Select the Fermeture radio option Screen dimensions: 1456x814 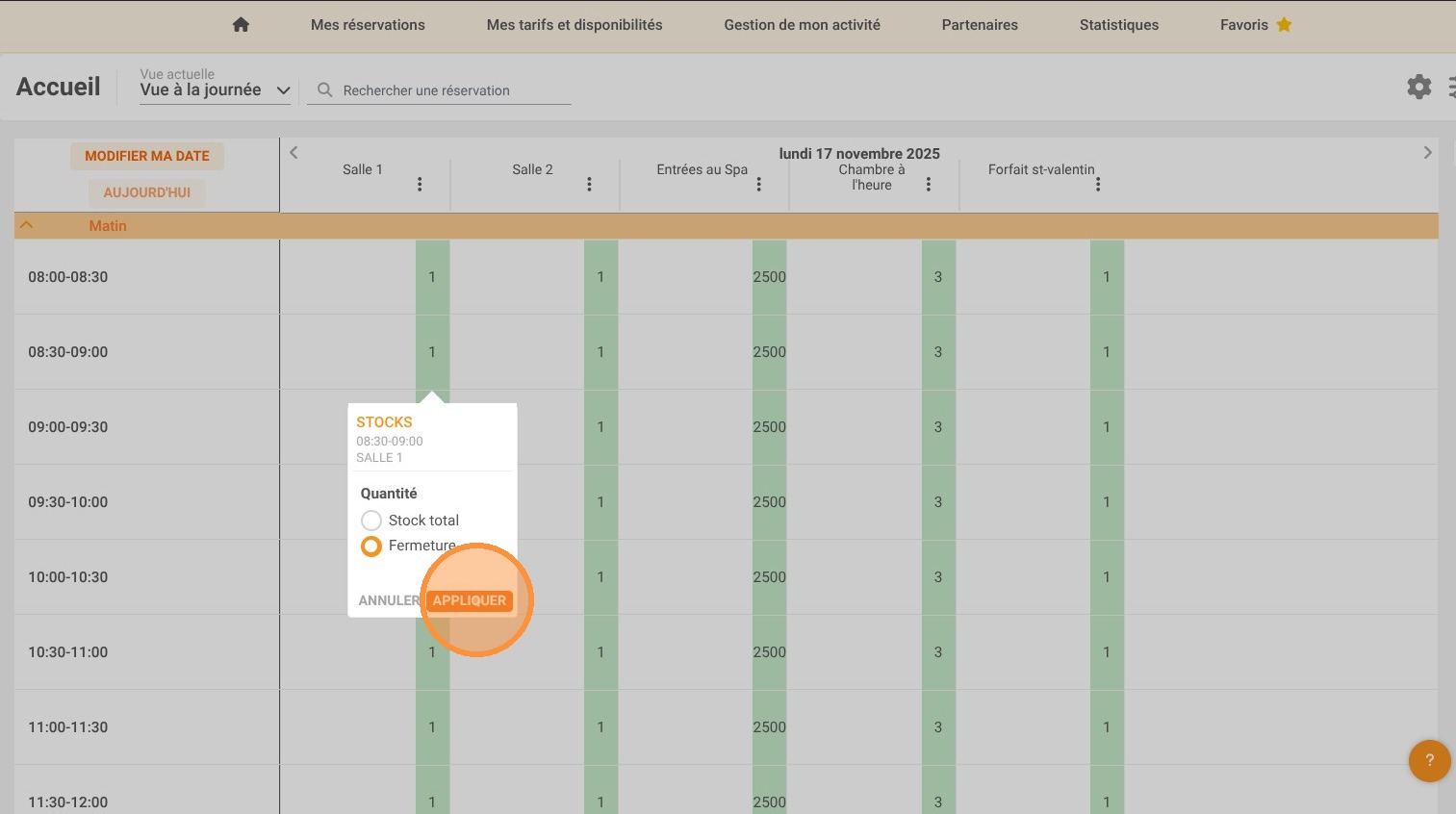(x=371, y=547)
